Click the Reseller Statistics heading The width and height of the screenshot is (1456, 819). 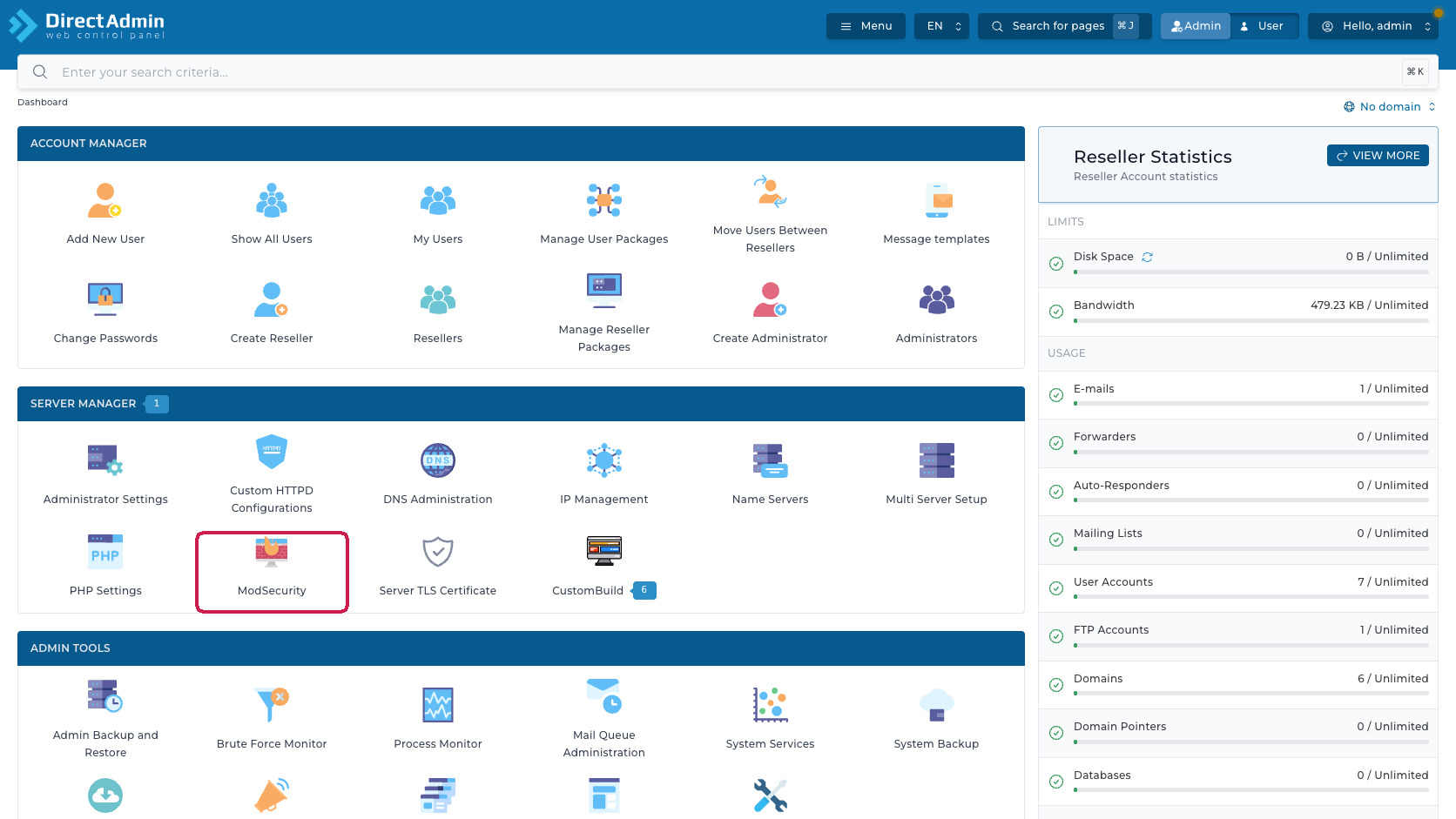click(x=1152, y=157)
